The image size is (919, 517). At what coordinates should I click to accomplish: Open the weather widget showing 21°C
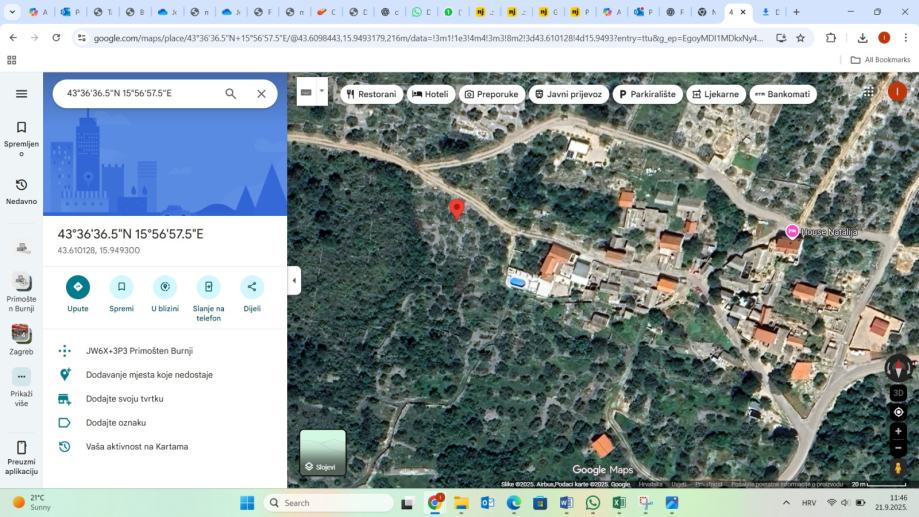(x=32, y=503)
